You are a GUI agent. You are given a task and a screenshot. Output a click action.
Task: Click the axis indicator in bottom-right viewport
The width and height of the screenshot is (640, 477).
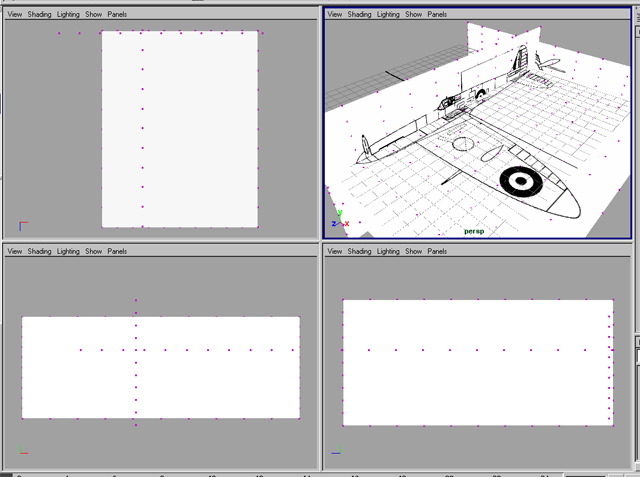[x=336, y=450]
